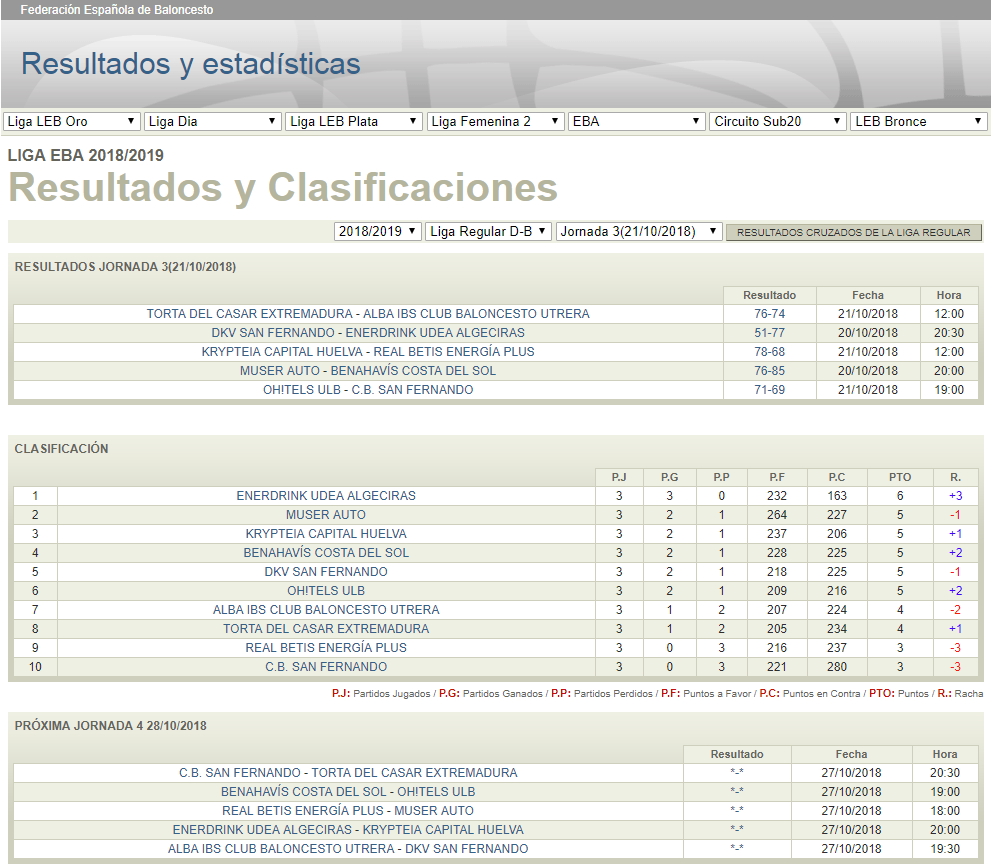
Task: Click Muser Auto in the classification table
Action: click(326, 515)
